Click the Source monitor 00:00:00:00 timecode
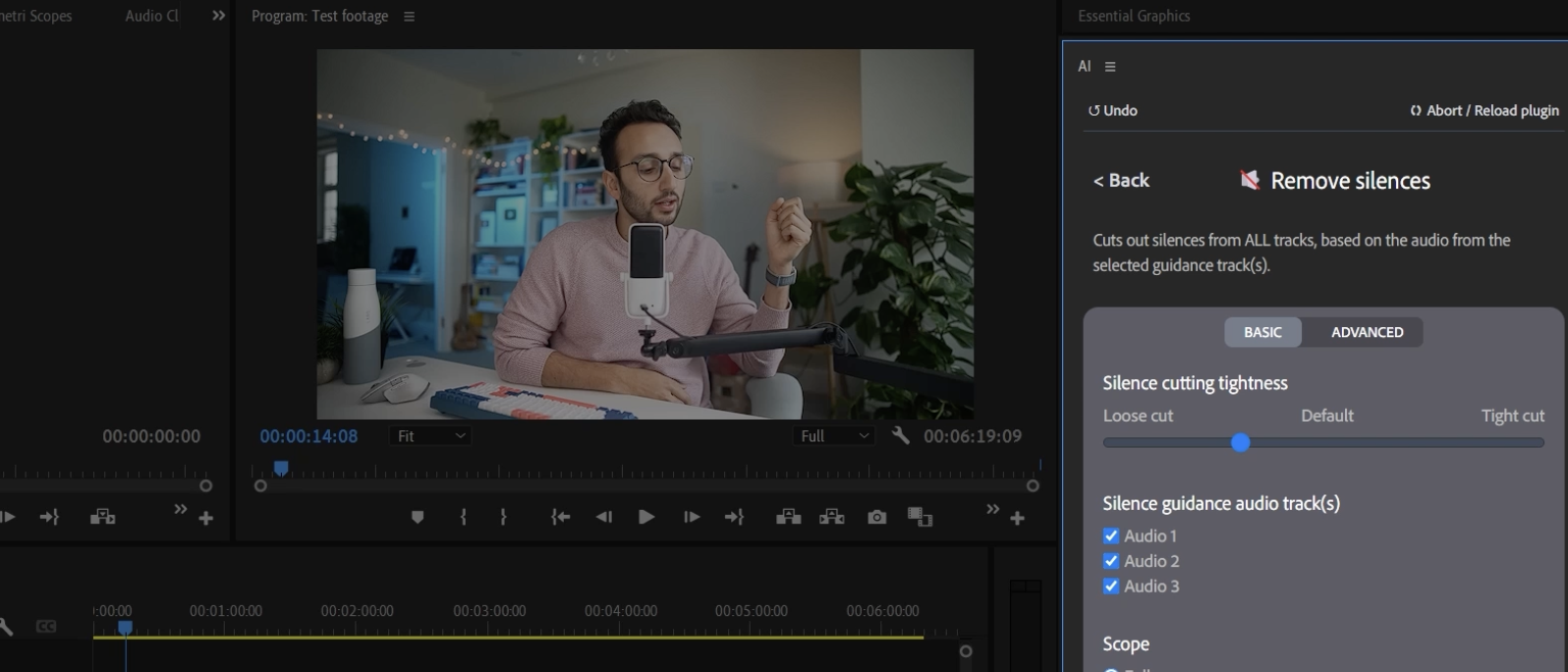This screenshot has height=672, width=1568. click(151, 435)
